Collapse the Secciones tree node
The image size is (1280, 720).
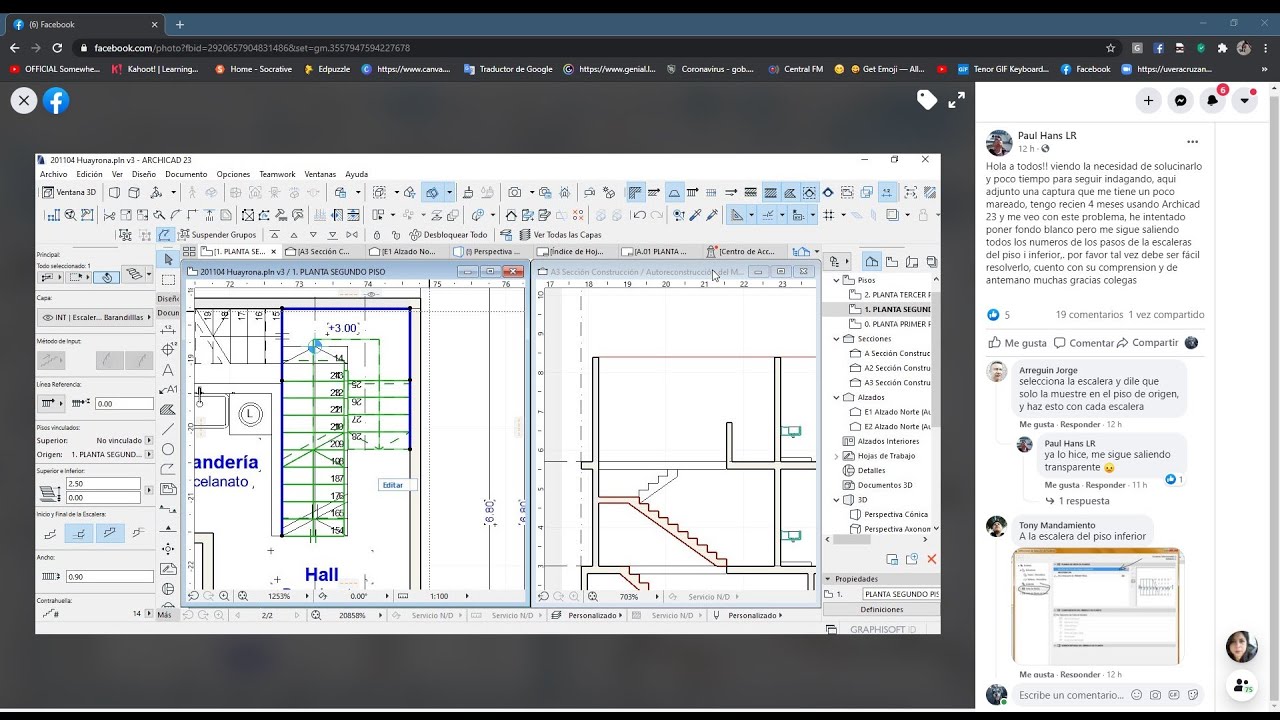837,338
